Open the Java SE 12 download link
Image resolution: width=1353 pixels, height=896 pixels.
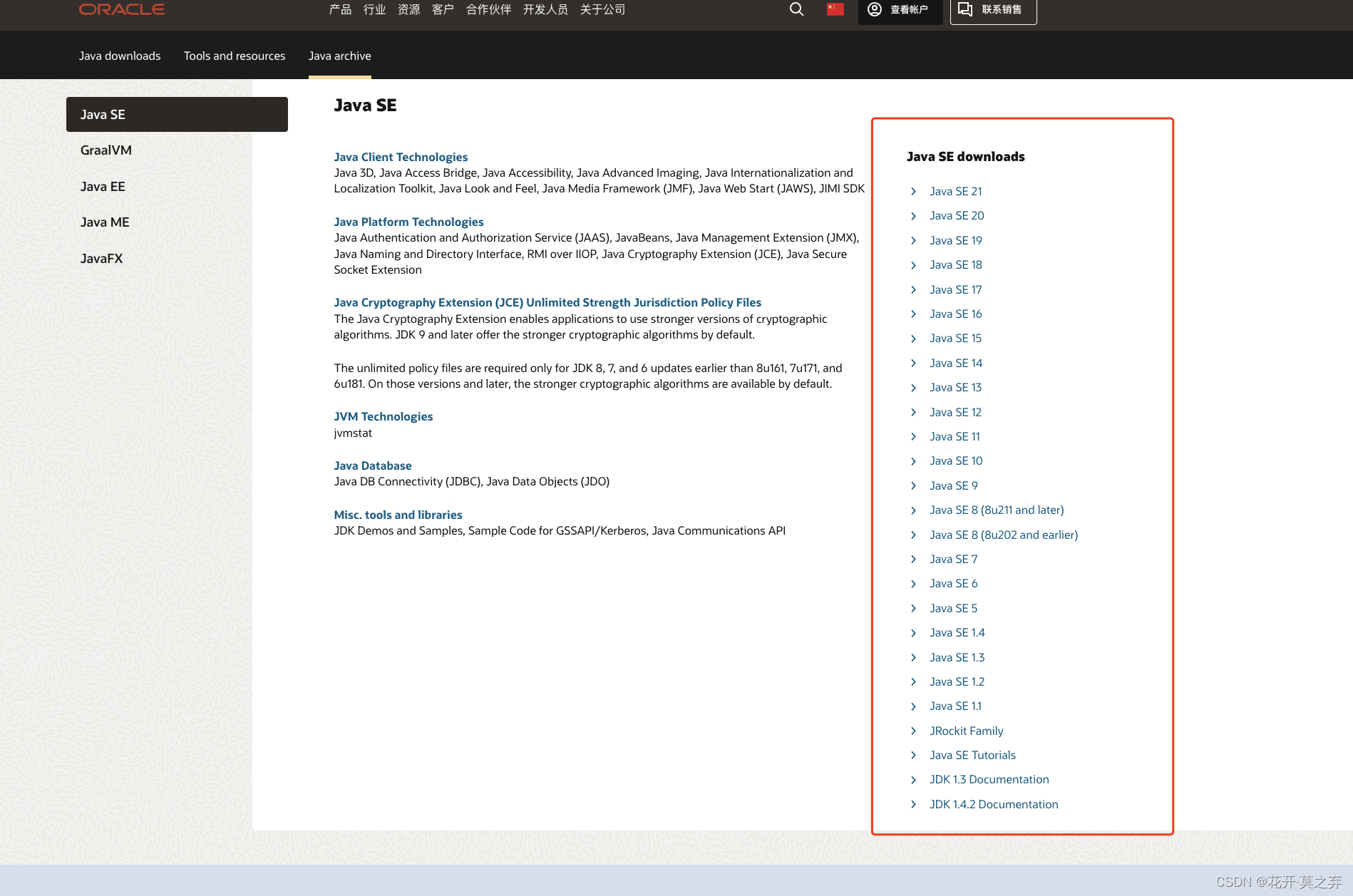pos(956,412)
